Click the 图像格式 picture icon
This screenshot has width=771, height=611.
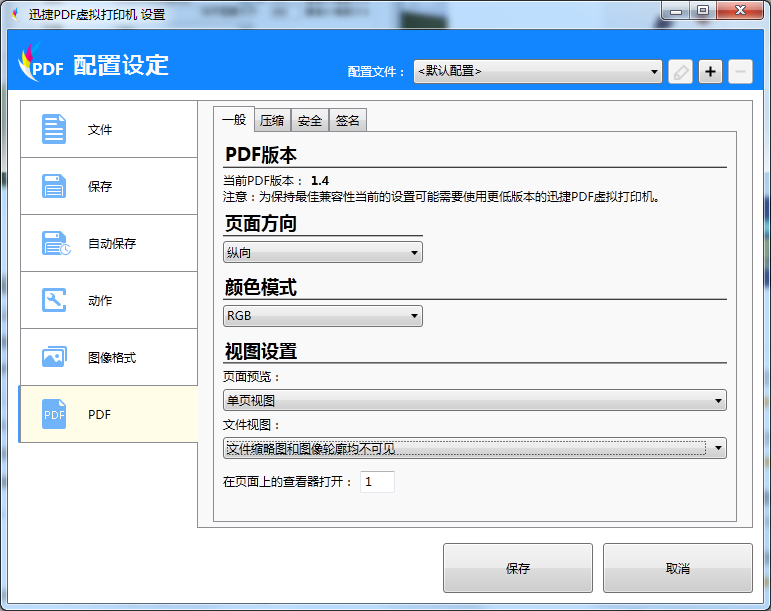[54, 357]
